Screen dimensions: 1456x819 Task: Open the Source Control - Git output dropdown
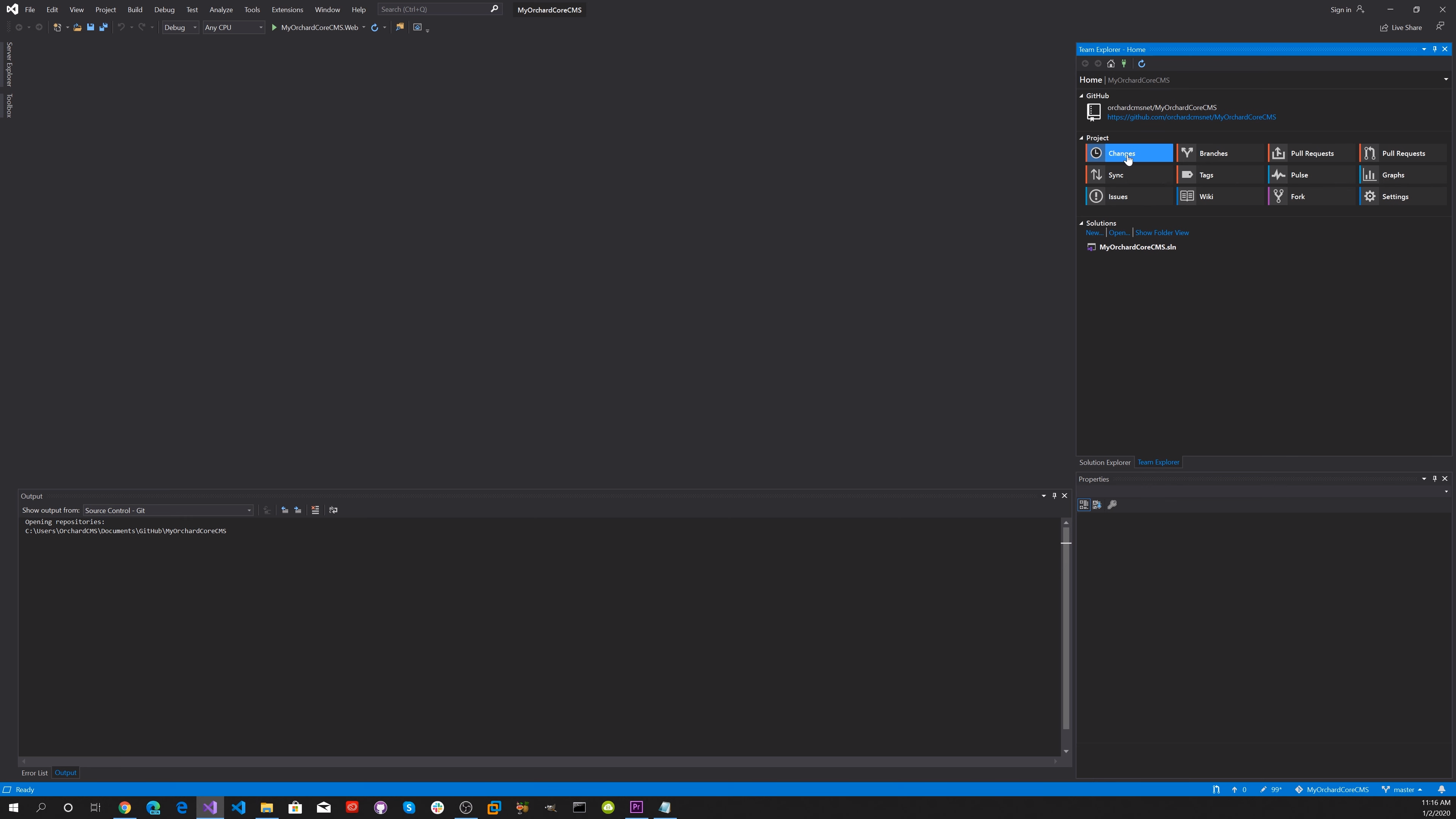(x=168, y=510)
